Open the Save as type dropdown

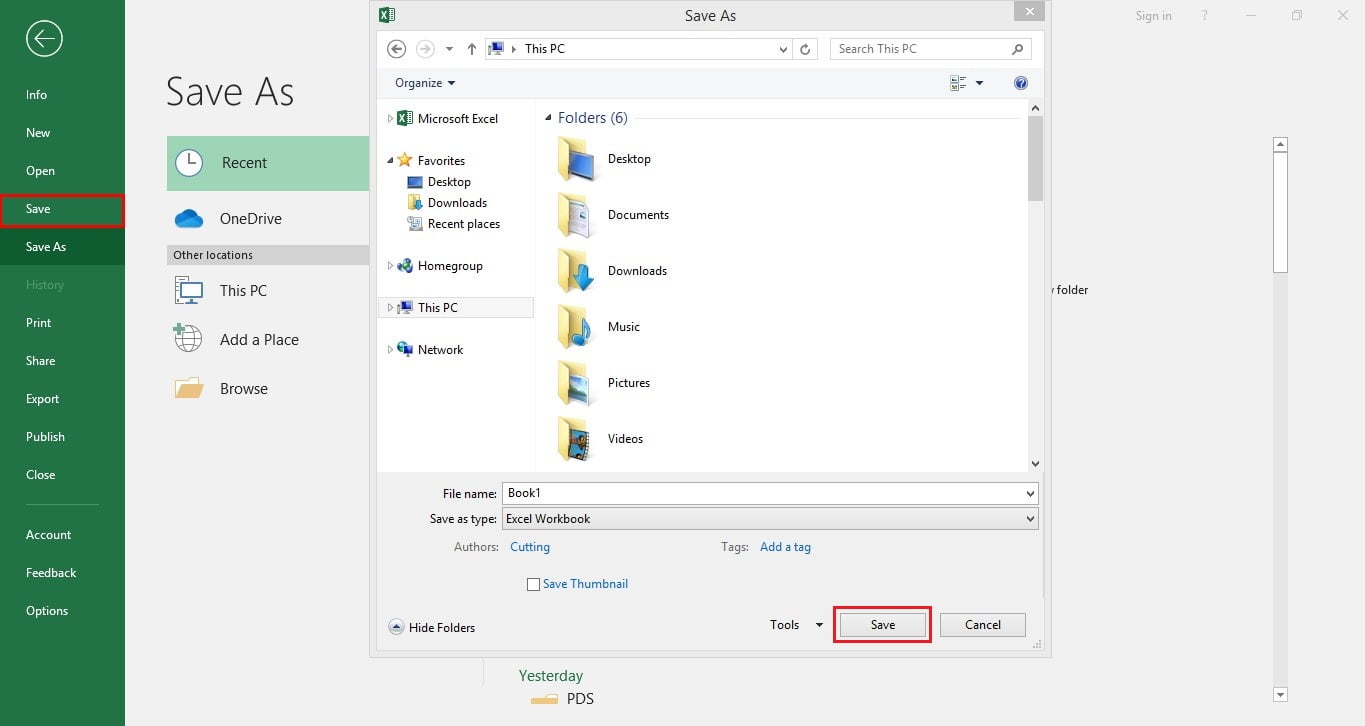[1030, 518]
